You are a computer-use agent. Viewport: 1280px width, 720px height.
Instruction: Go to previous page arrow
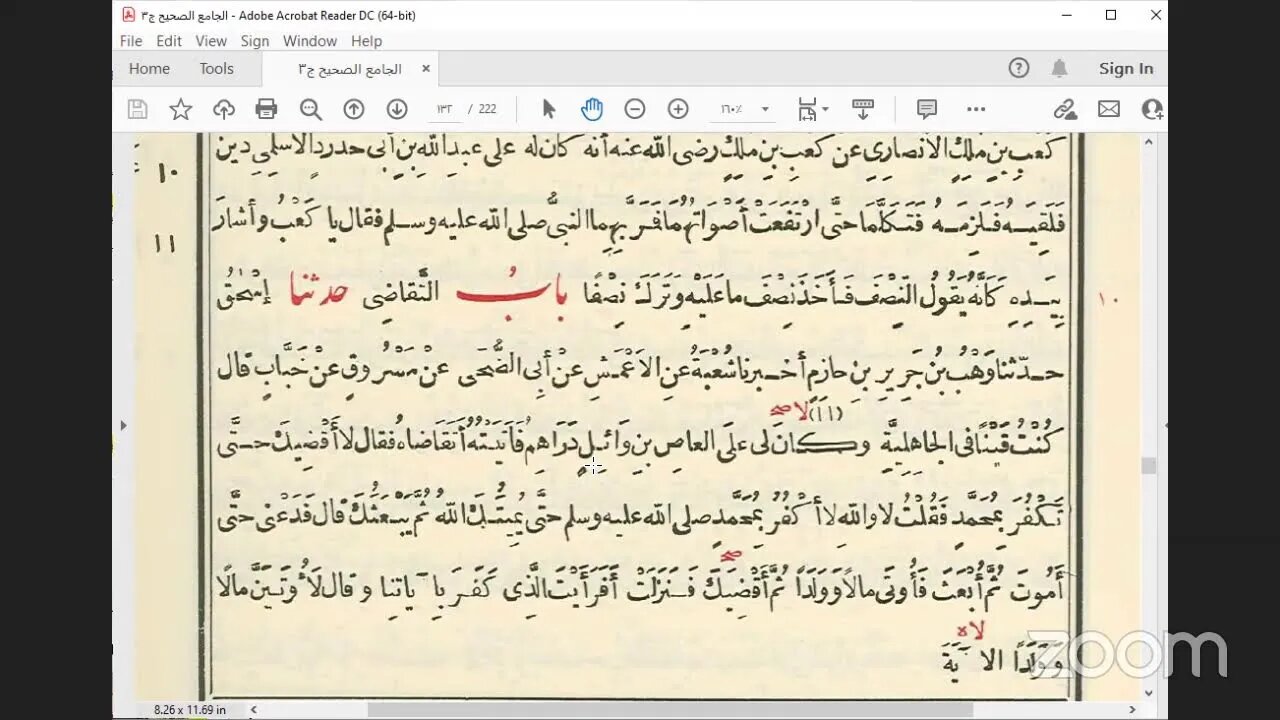(354, 109)
